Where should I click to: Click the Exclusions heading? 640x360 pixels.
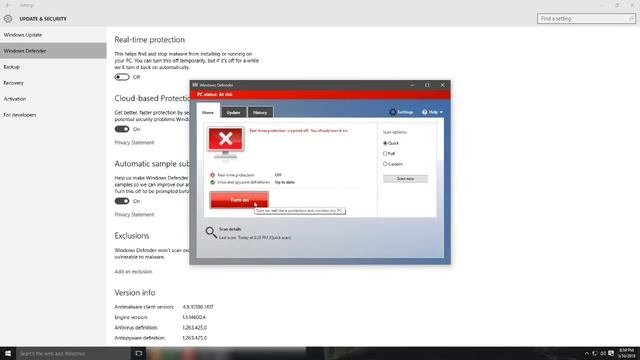coord(132,236)
